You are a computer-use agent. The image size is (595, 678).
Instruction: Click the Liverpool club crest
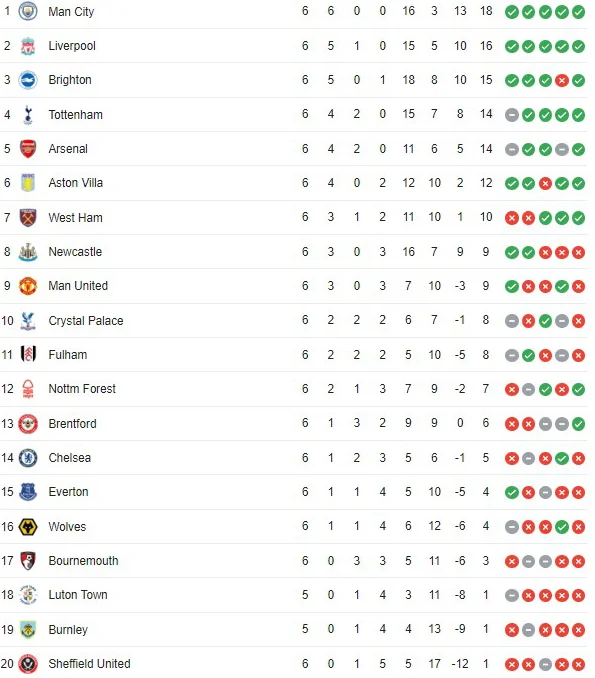(28, 46)
